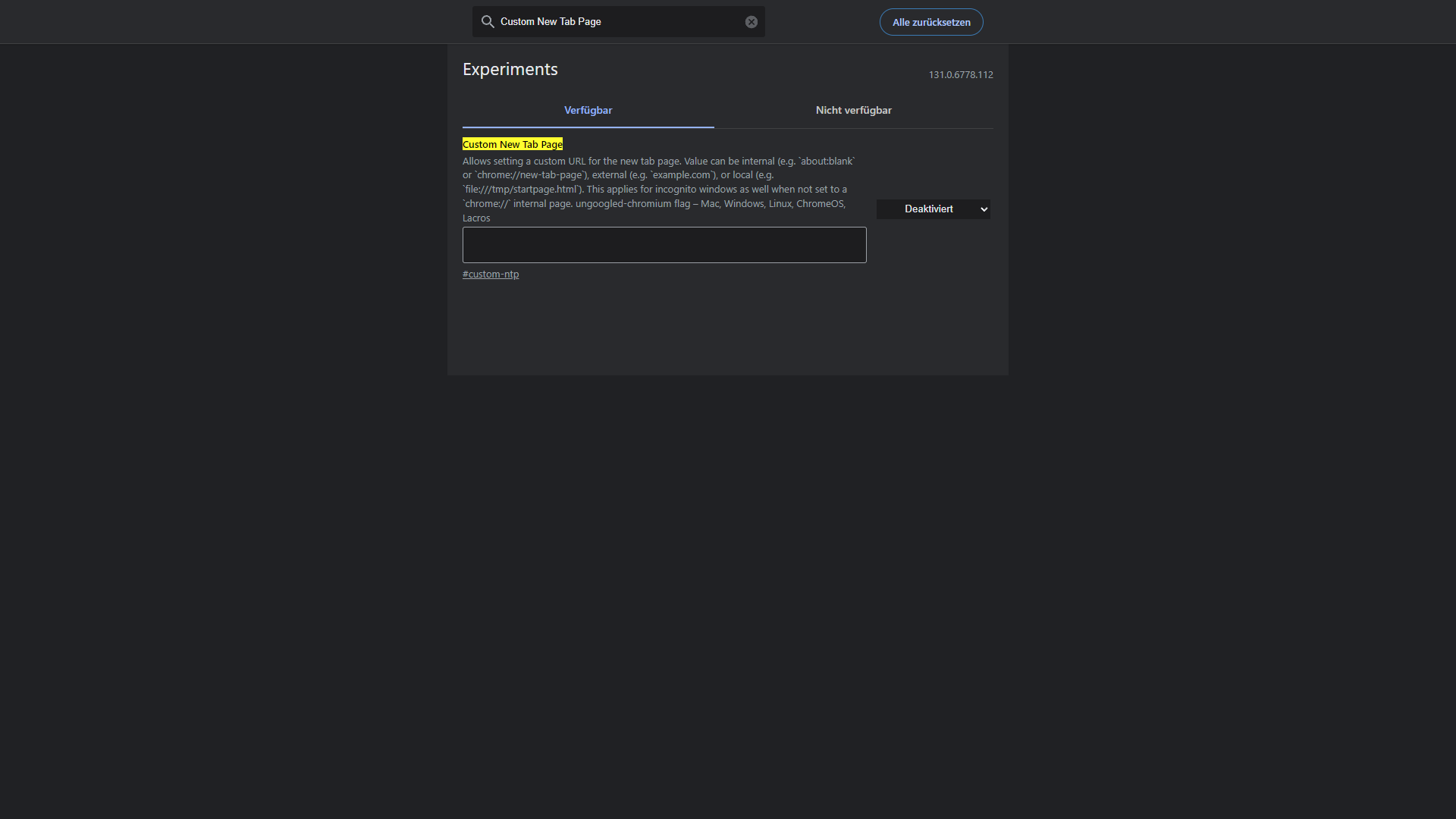Click the Experiments page heading
The height and width of the screenshot is (819, 1456).
(510, 70)
